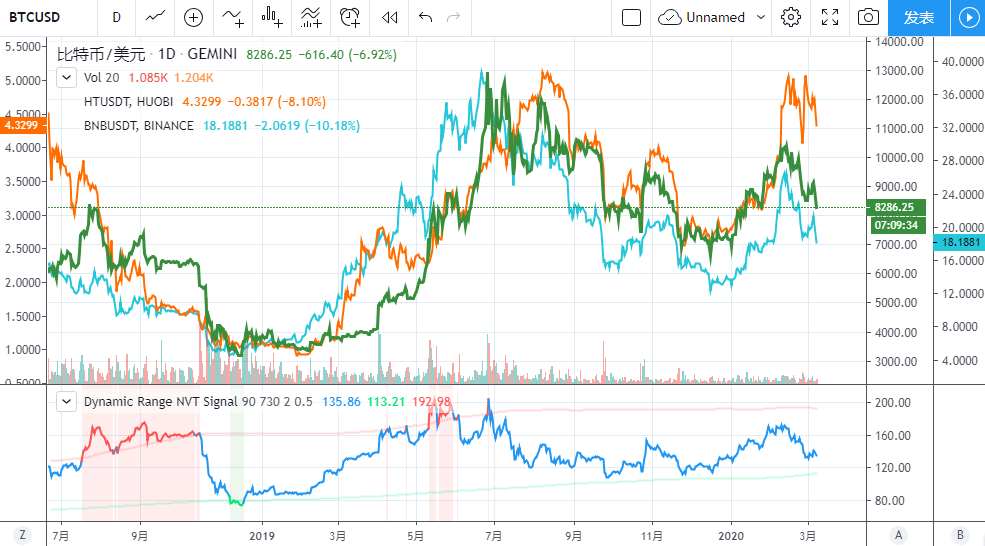Toggle the B scale button

(x=959, y=535)
